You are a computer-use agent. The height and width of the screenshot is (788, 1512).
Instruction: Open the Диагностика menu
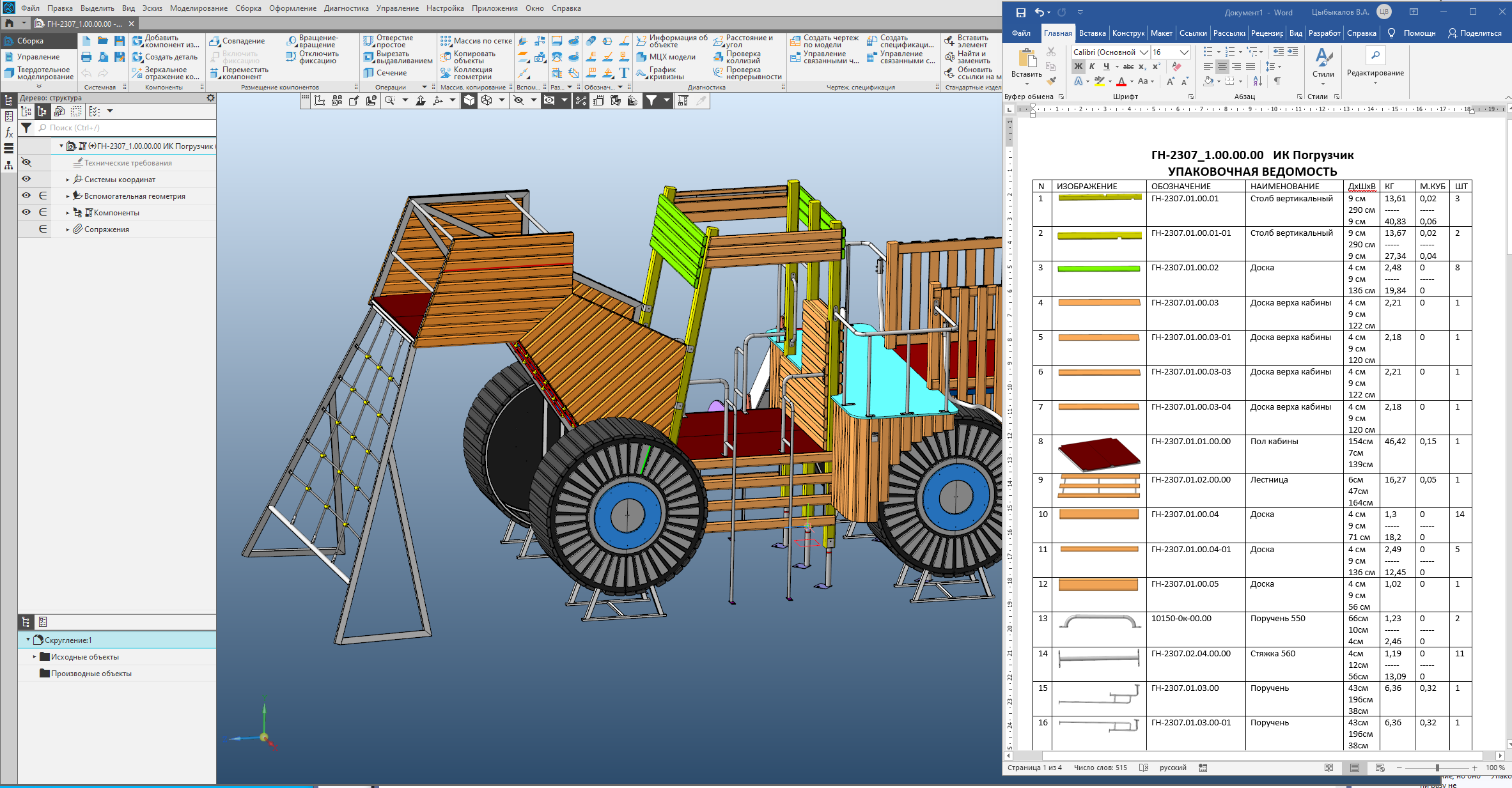(x=346, y=8)
